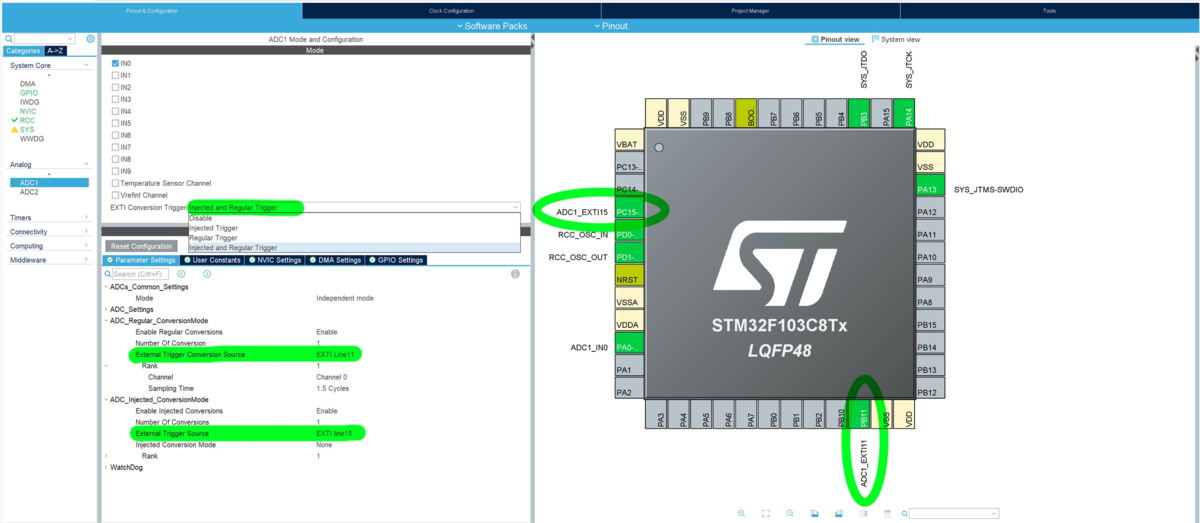Open the GPIO Settings tab

396,260
